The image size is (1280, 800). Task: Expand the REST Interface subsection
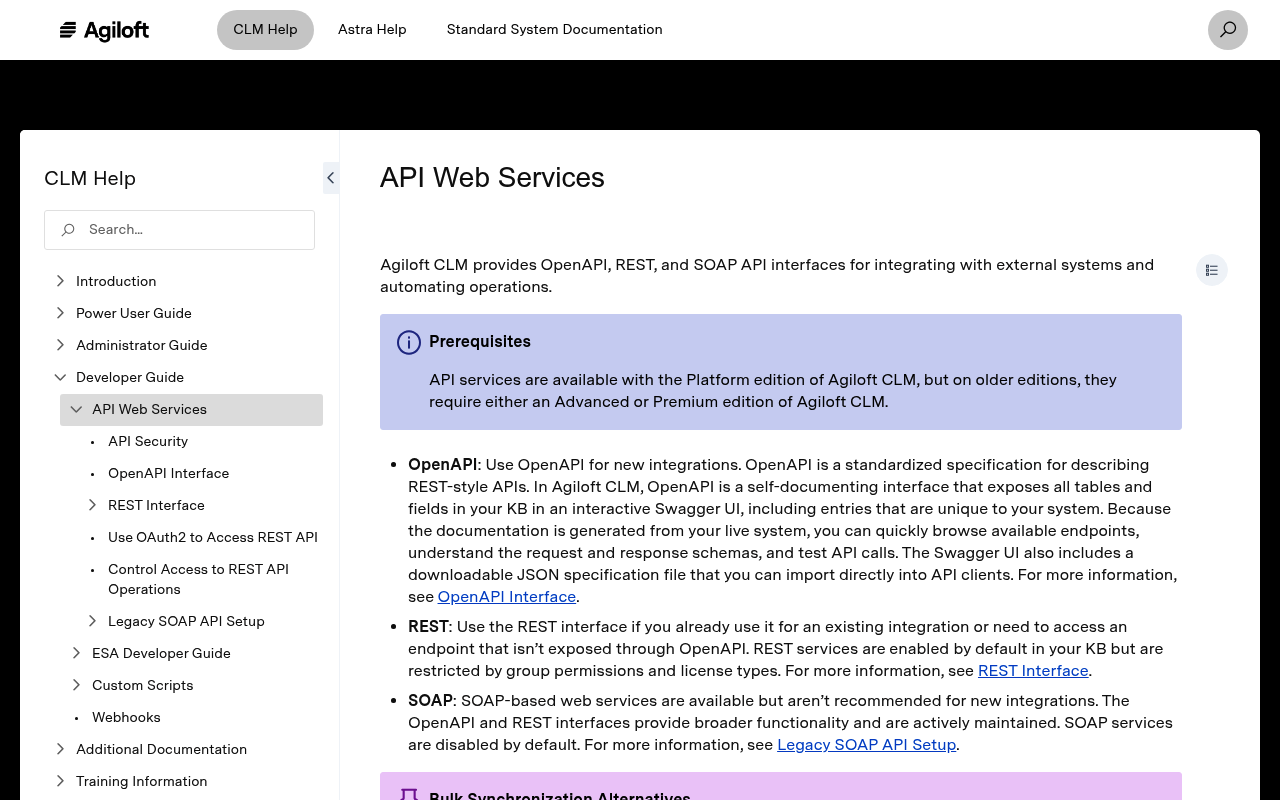(x=92, y=505)
